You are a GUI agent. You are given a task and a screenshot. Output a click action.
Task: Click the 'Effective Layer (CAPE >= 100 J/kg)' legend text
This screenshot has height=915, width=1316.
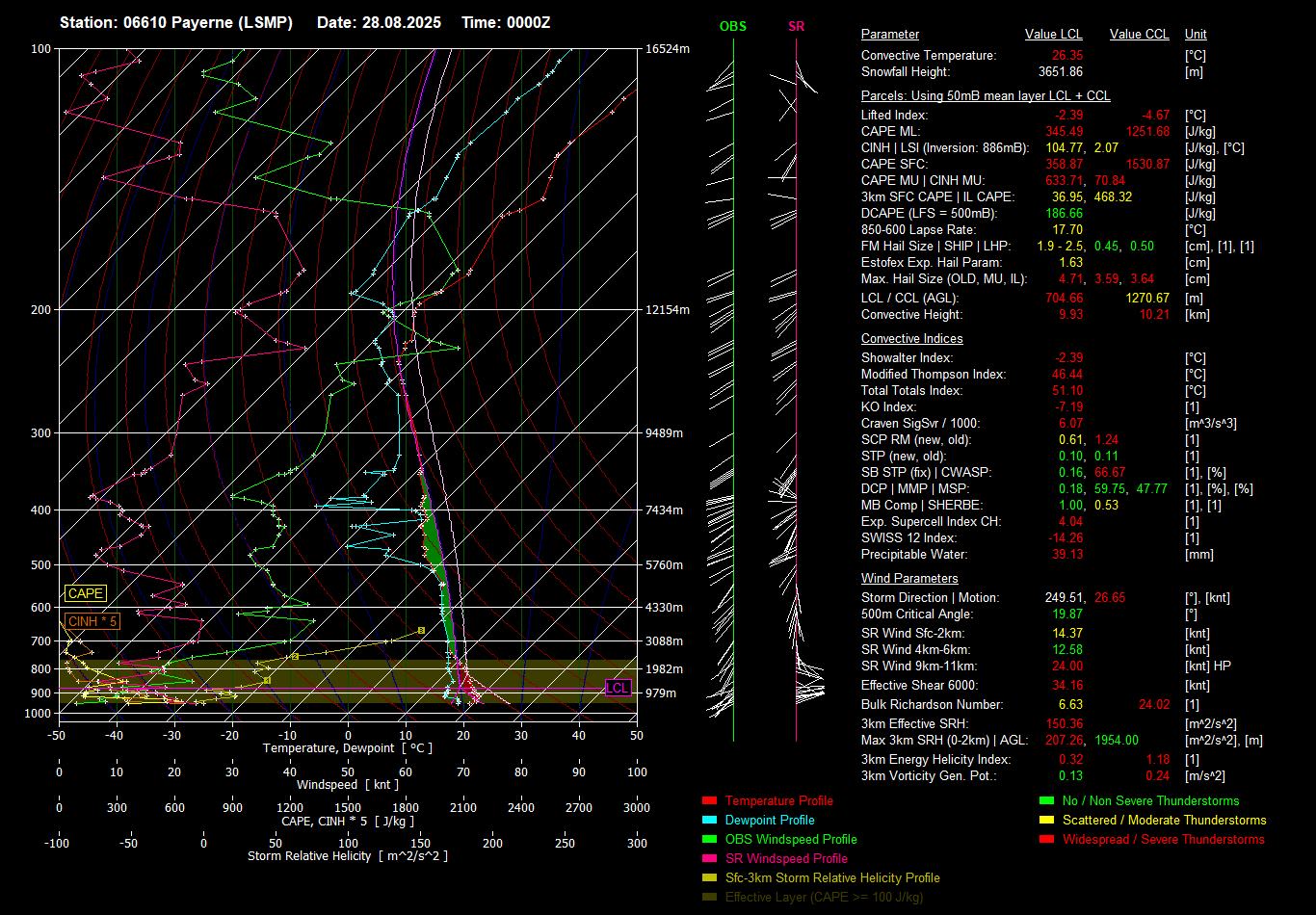[824, 898]
